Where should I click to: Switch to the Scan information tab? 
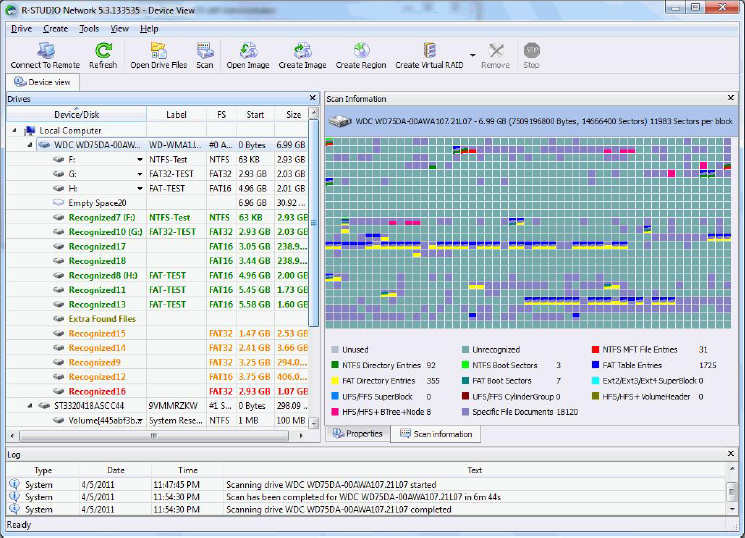(436, 434)
